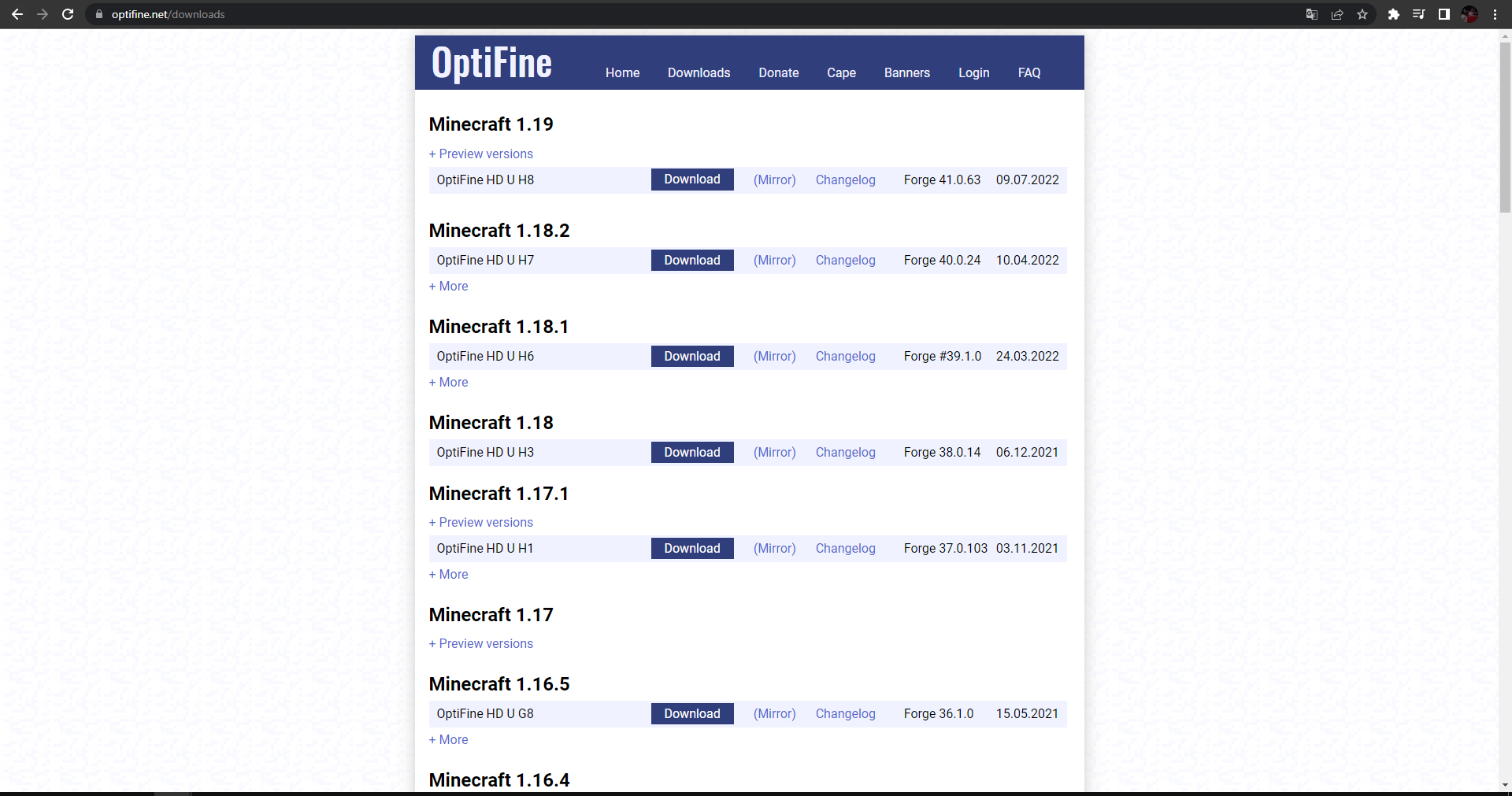Open the media controls icon
The image size is (1512, 796).
pyautogui.click(x=1419, y=14)
